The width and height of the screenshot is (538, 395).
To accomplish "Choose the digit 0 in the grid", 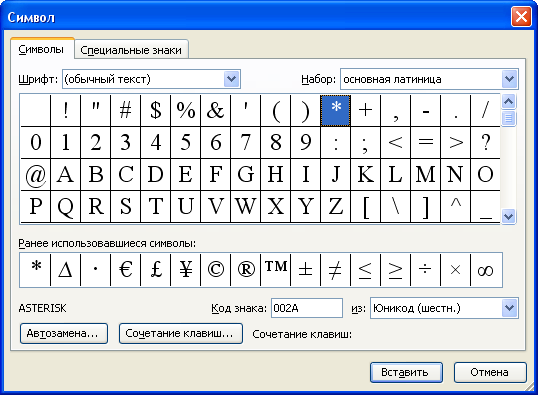I will click(36, 142).
